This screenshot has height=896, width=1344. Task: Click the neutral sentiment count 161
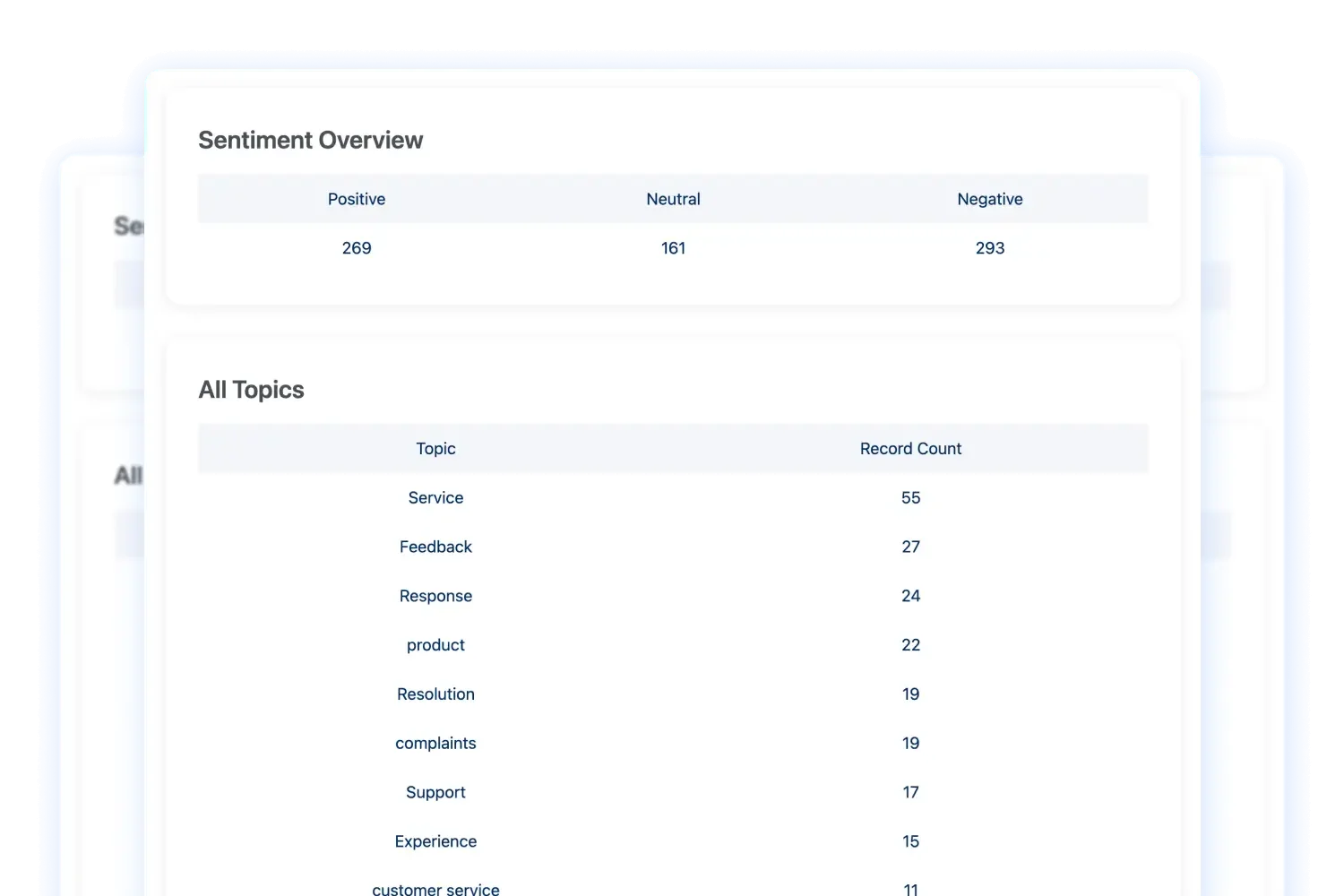click(x=673, y=248)
